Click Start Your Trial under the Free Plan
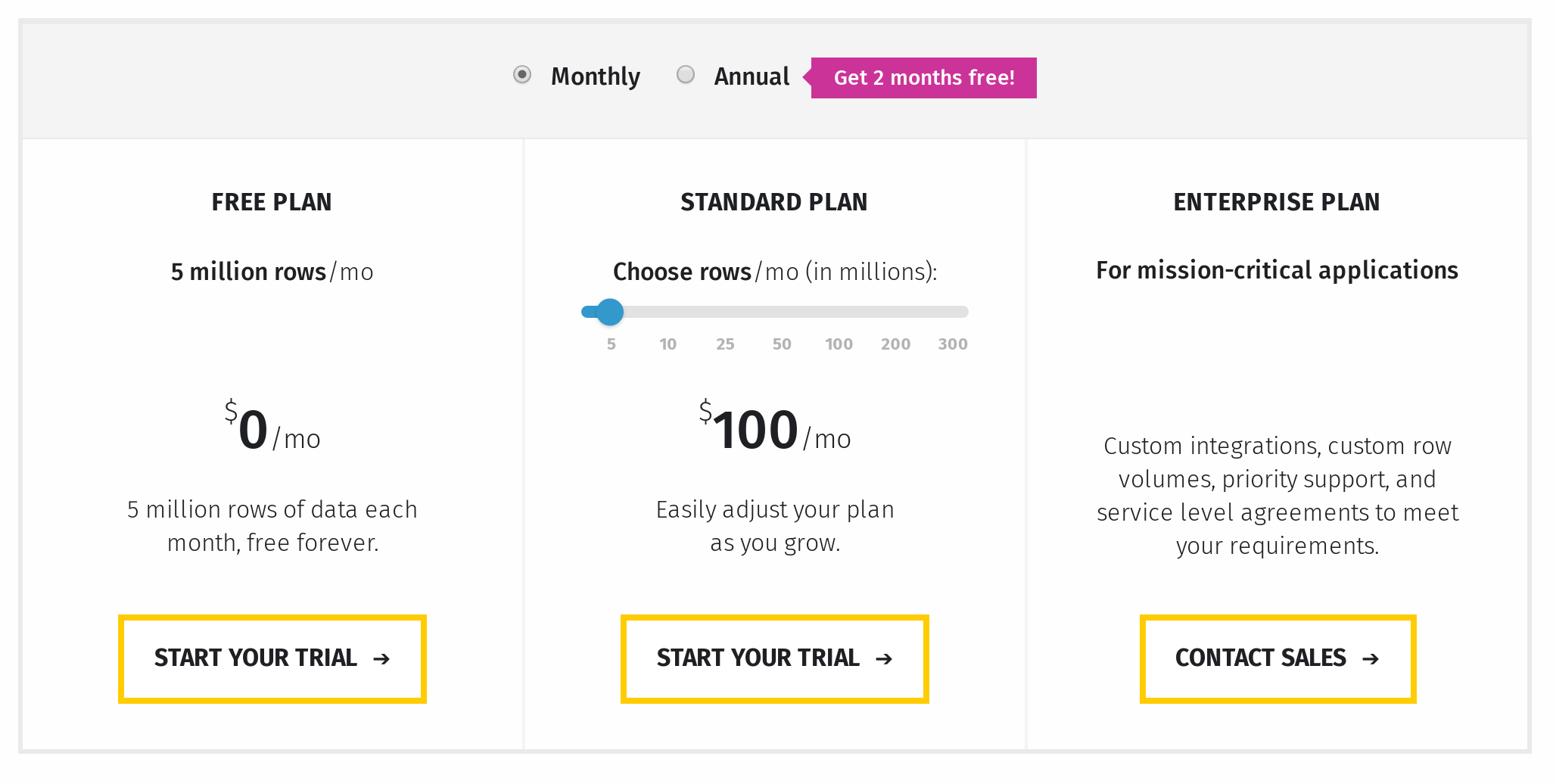 (272, 658)
